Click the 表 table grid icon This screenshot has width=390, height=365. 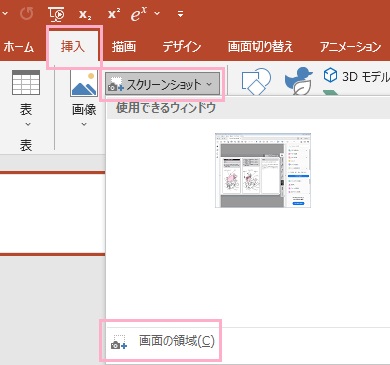(26, 82)
